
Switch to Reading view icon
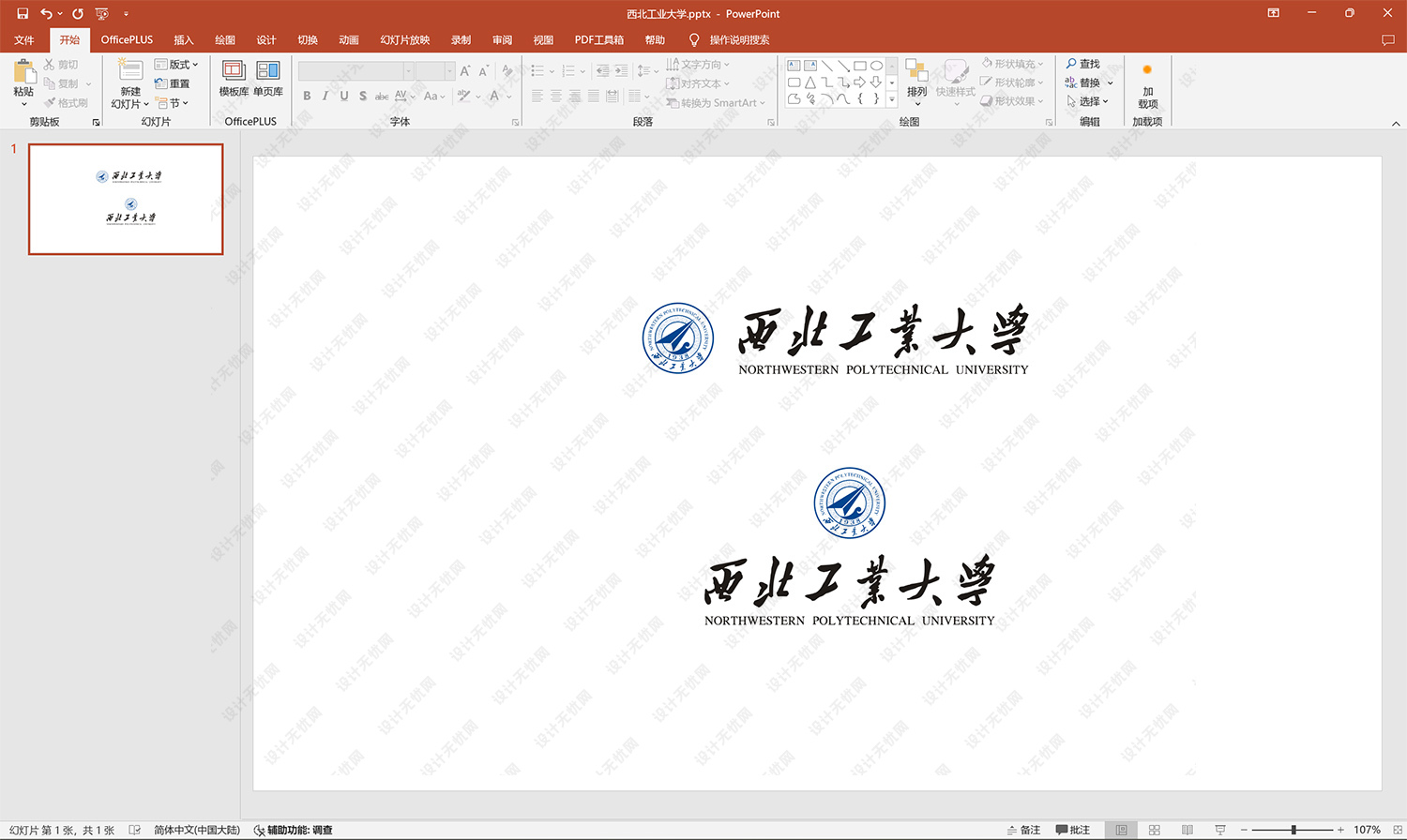click(x=1188, y=830)
